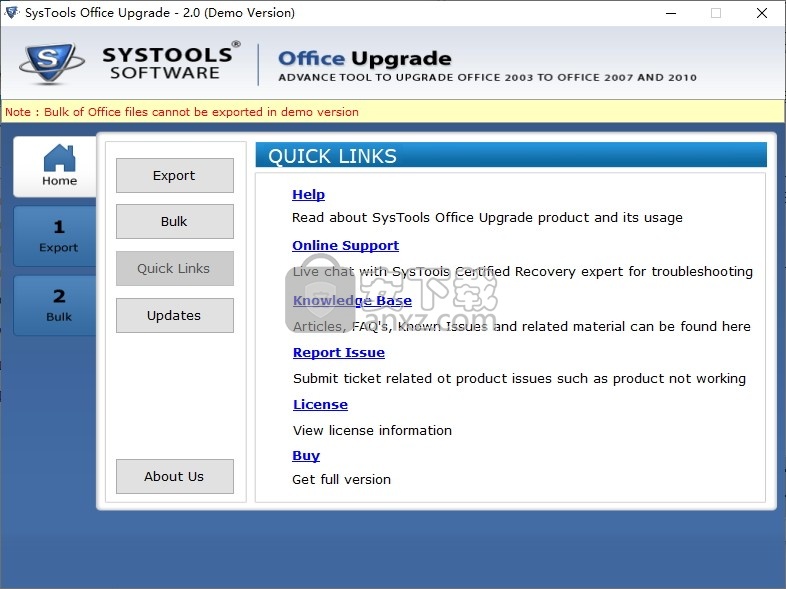Click the Office Upgrade title text

pos(365,59)
